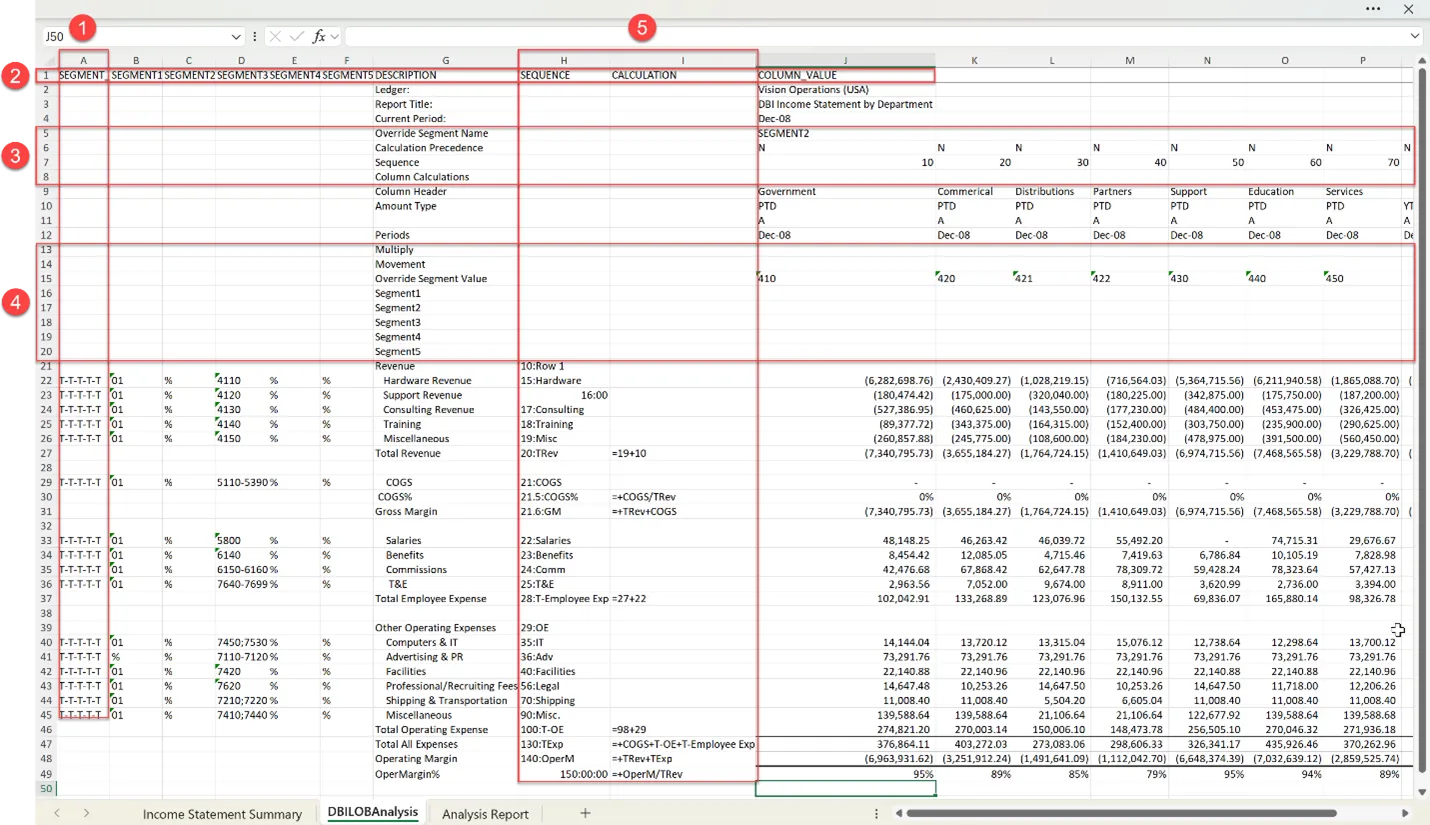Click DBI Income Statement by Department cell
The width and height of the screenshot is (1430, 825).
(846, 104)
